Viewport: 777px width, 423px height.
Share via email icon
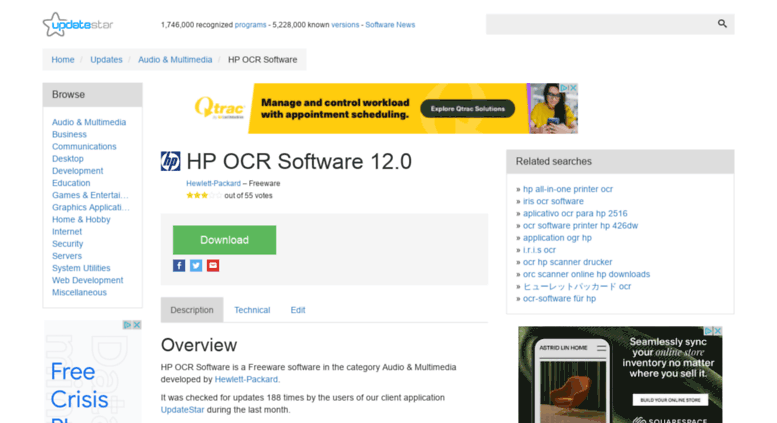coord(213,265)
